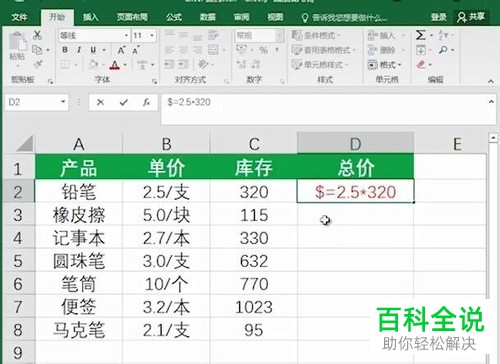Open 条件格式 conditional formatting
This screenshot has height=364, width=500.
point(315,35)
